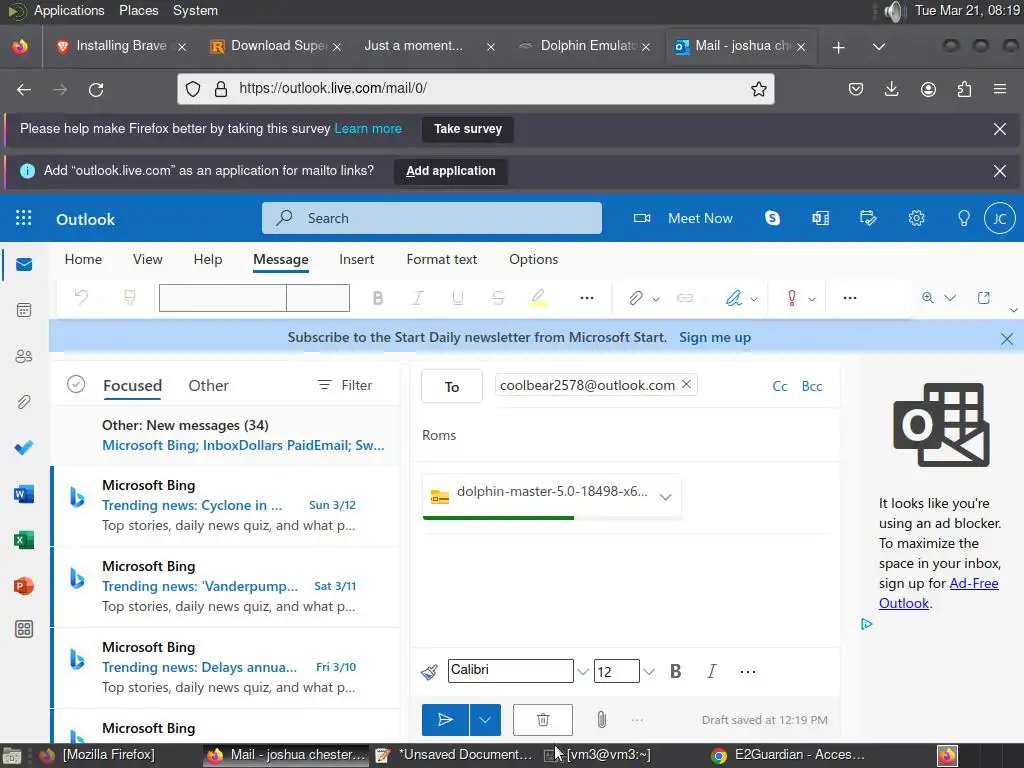
Task: Pop out the compose window
Action: (984, 298)
